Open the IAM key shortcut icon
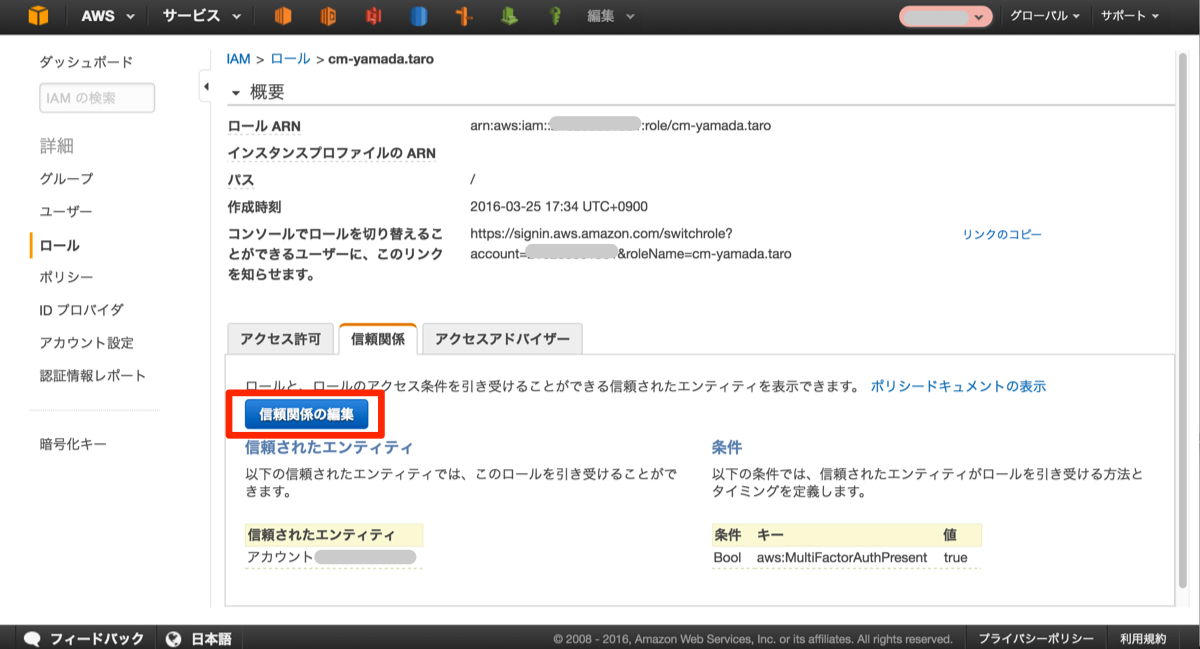Viewport: 1200px width, 649px height. coord(555,16)
